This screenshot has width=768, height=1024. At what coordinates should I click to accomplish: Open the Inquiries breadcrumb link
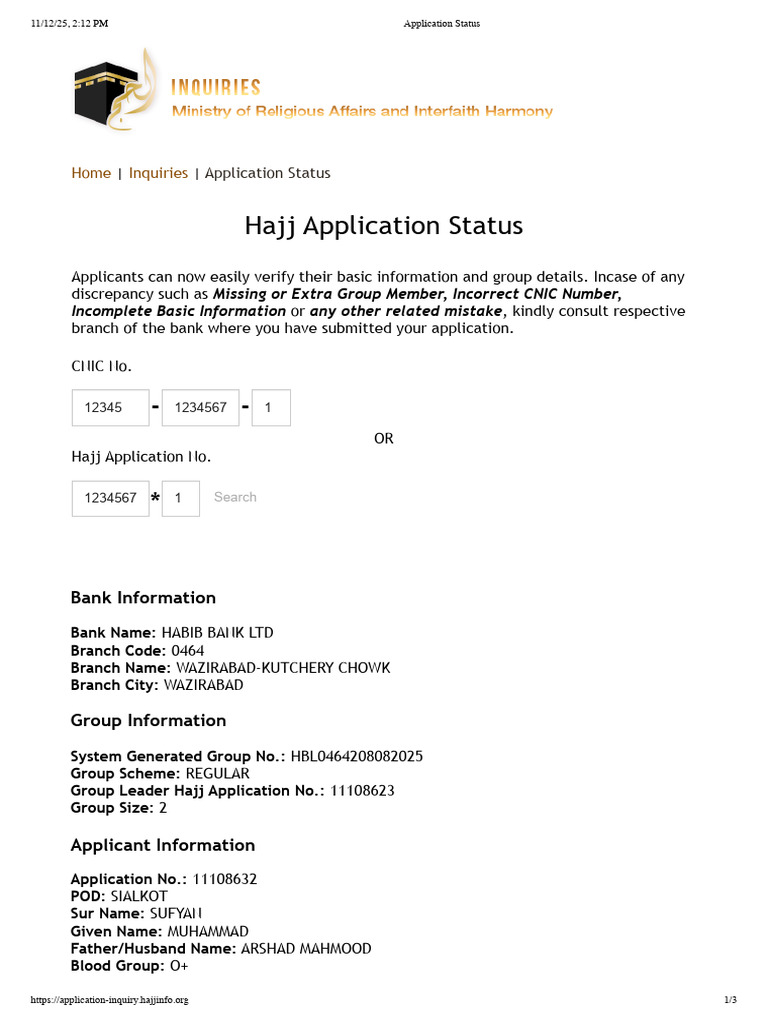click(x=158, y=173)
